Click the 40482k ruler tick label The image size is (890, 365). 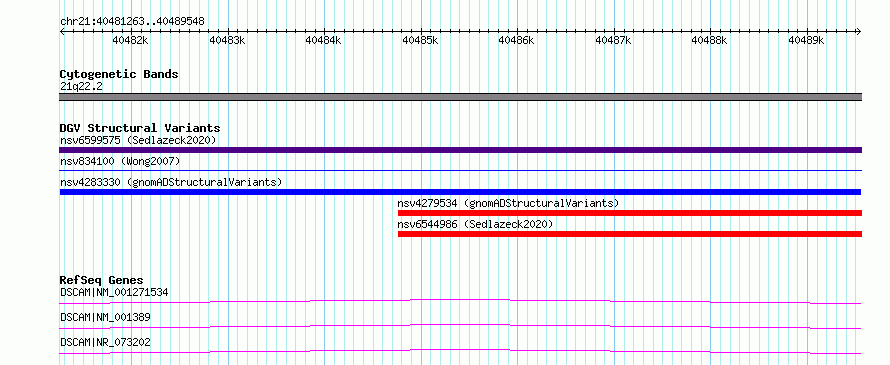[x=131, y=40]
